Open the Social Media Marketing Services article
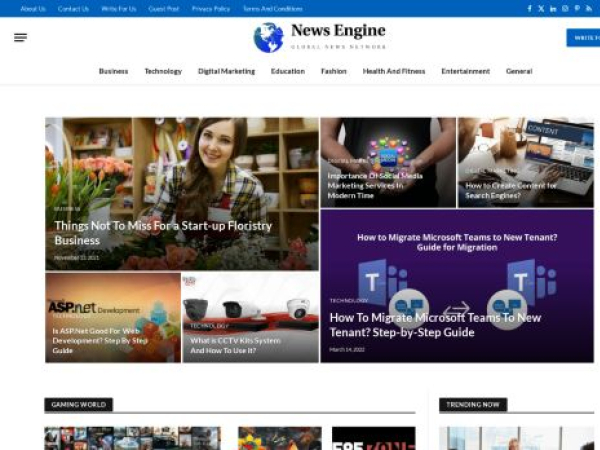The image size is (600, 450). (375, 186)
